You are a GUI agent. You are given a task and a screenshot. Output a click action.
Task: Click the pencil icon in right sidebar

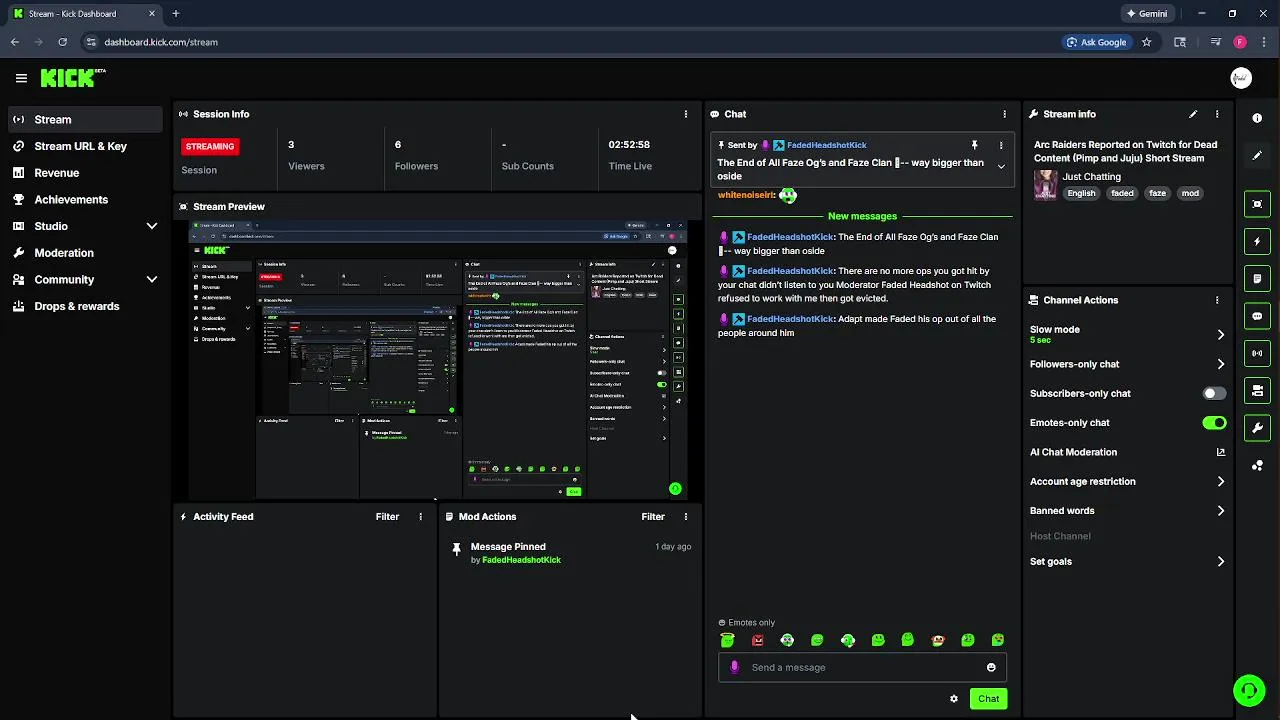(1257, 156)
